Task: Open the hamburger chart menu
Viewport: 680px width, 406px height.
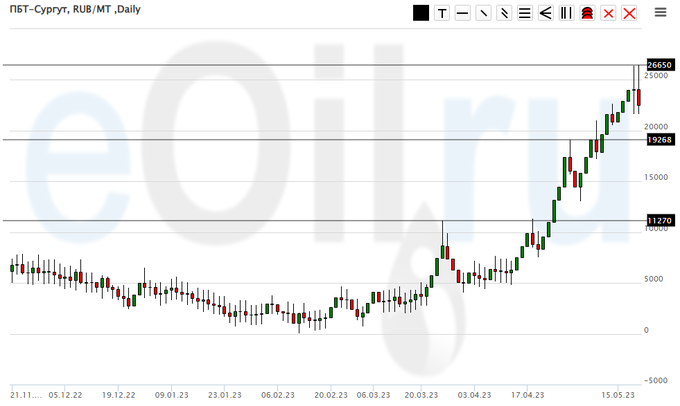Action: tap(661, 13)
